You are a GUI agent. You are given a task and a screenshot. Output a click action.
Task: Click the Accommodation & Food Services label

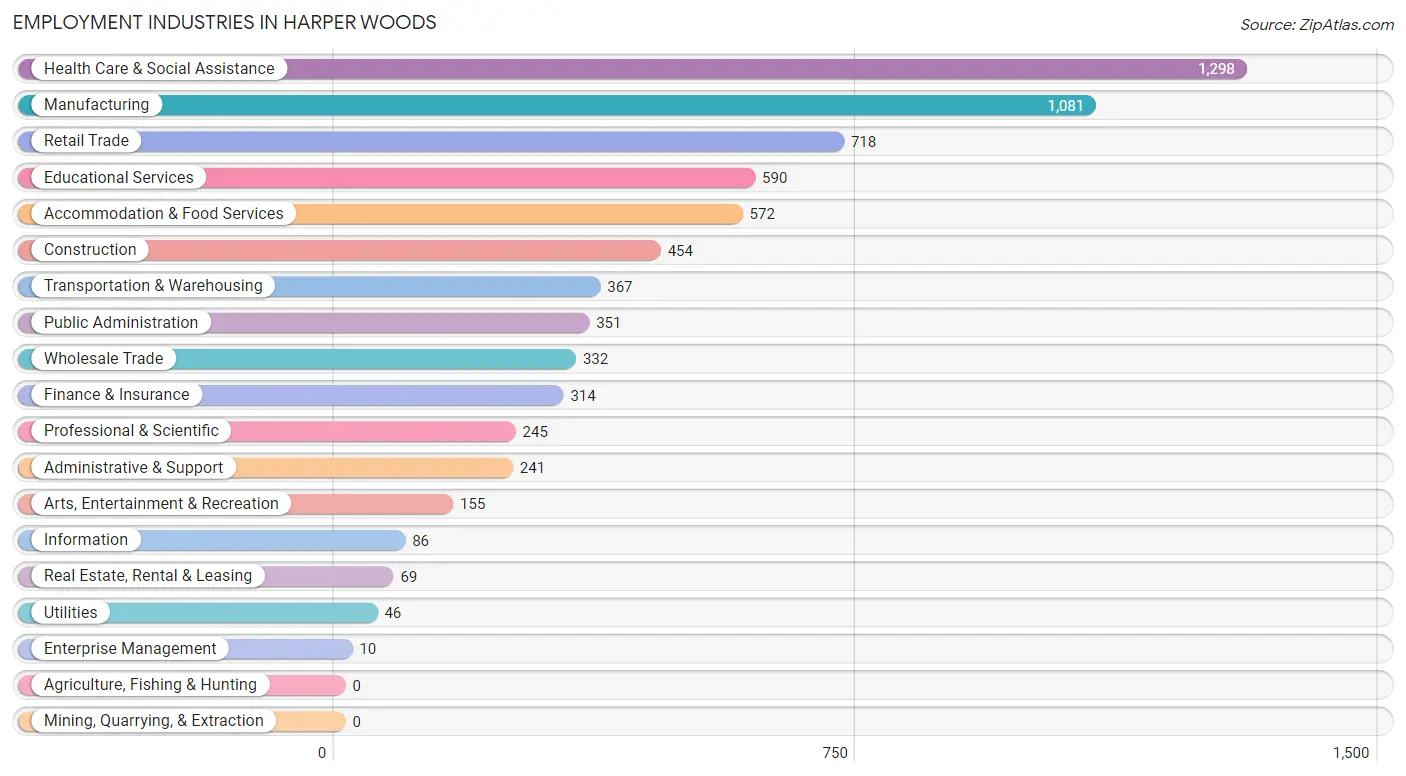164,213
